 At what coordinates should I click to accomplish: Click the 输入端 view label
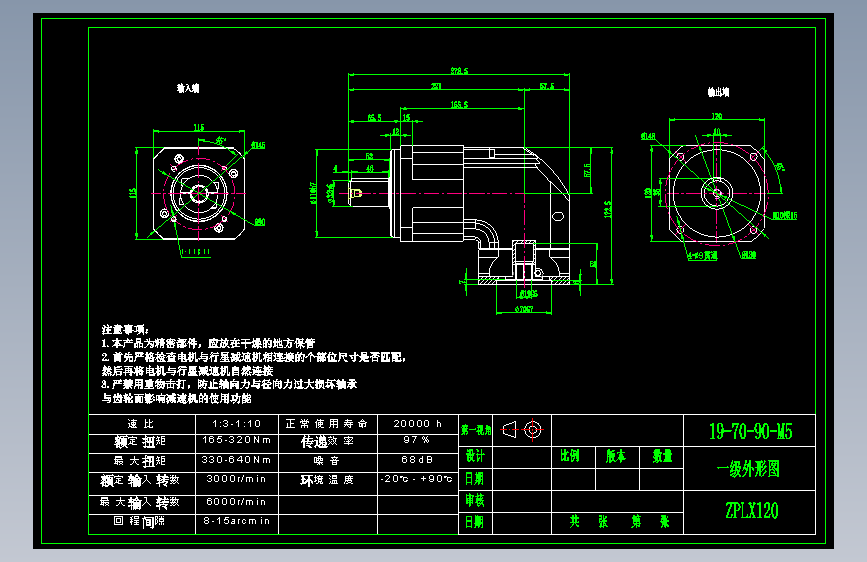[188, 88]
